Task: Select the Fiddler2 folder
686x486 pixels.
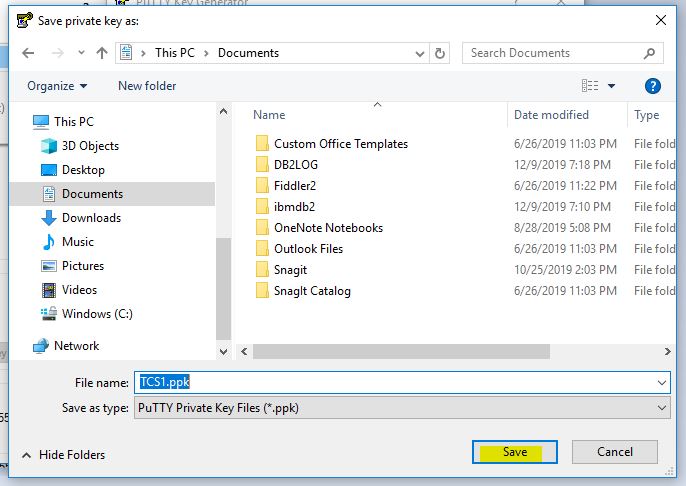Action: (x=294, y=186)
